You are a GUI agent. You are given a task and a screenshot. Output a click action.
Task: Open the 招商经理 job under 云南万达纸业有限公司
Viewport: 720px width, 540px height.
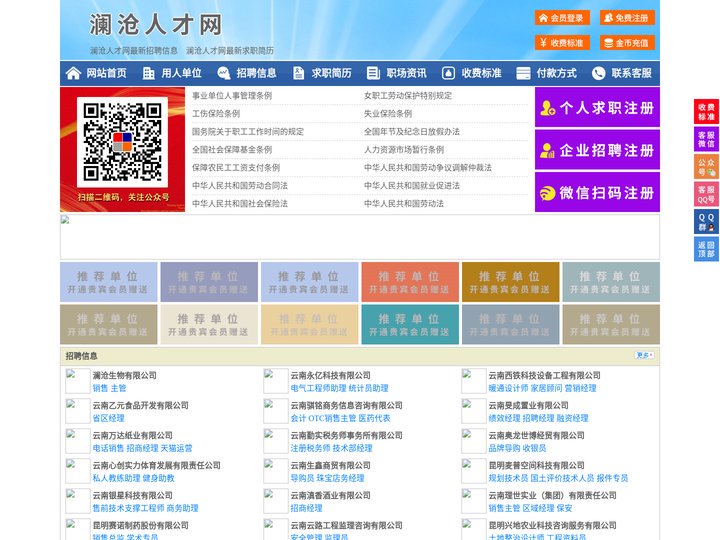(x=142, y=448)
